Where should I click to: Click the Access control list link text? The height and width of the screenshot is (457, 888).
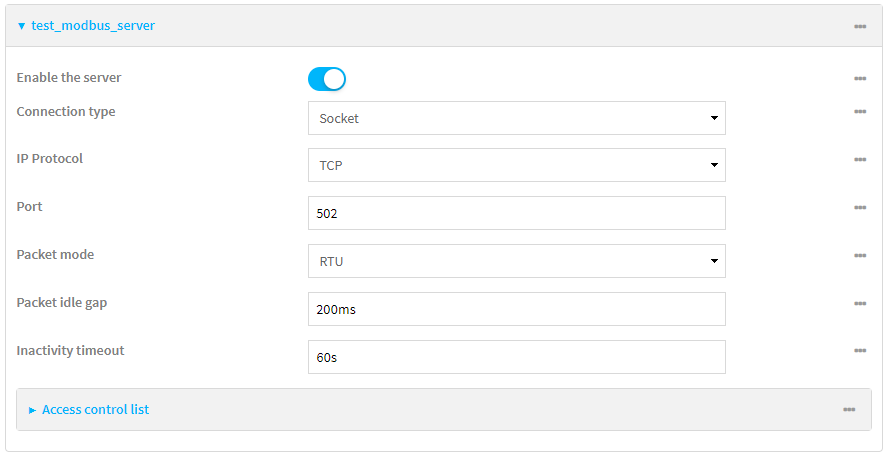coord(95,410)
